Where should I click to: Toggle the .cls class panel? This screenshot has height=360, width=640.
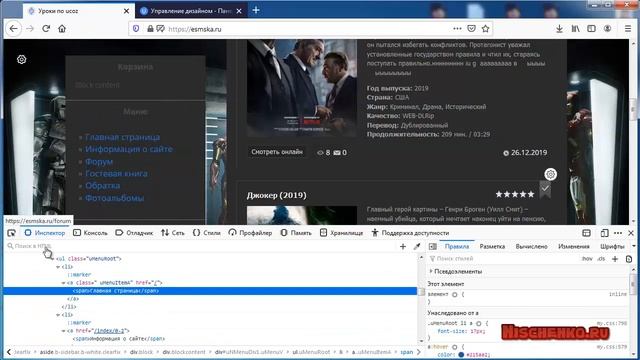pyautogui.click(x=601, y=259)
